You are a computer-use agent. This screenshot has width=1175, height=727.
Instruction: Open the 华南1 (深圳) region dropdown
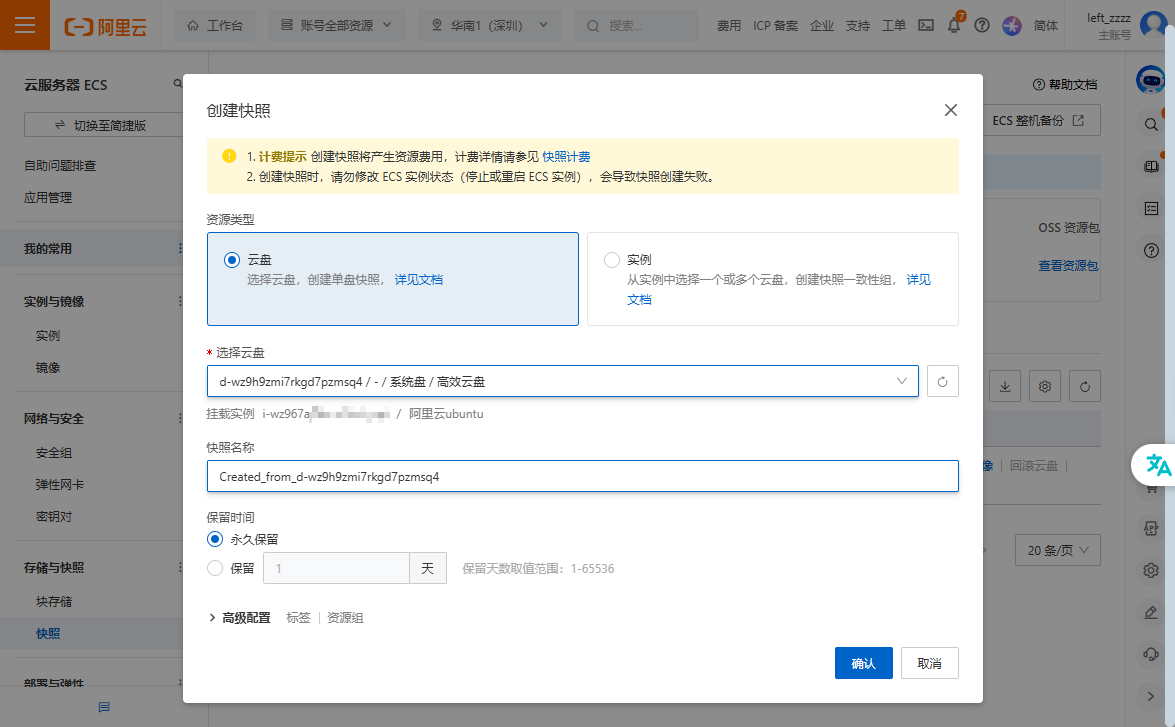(489, 25)
